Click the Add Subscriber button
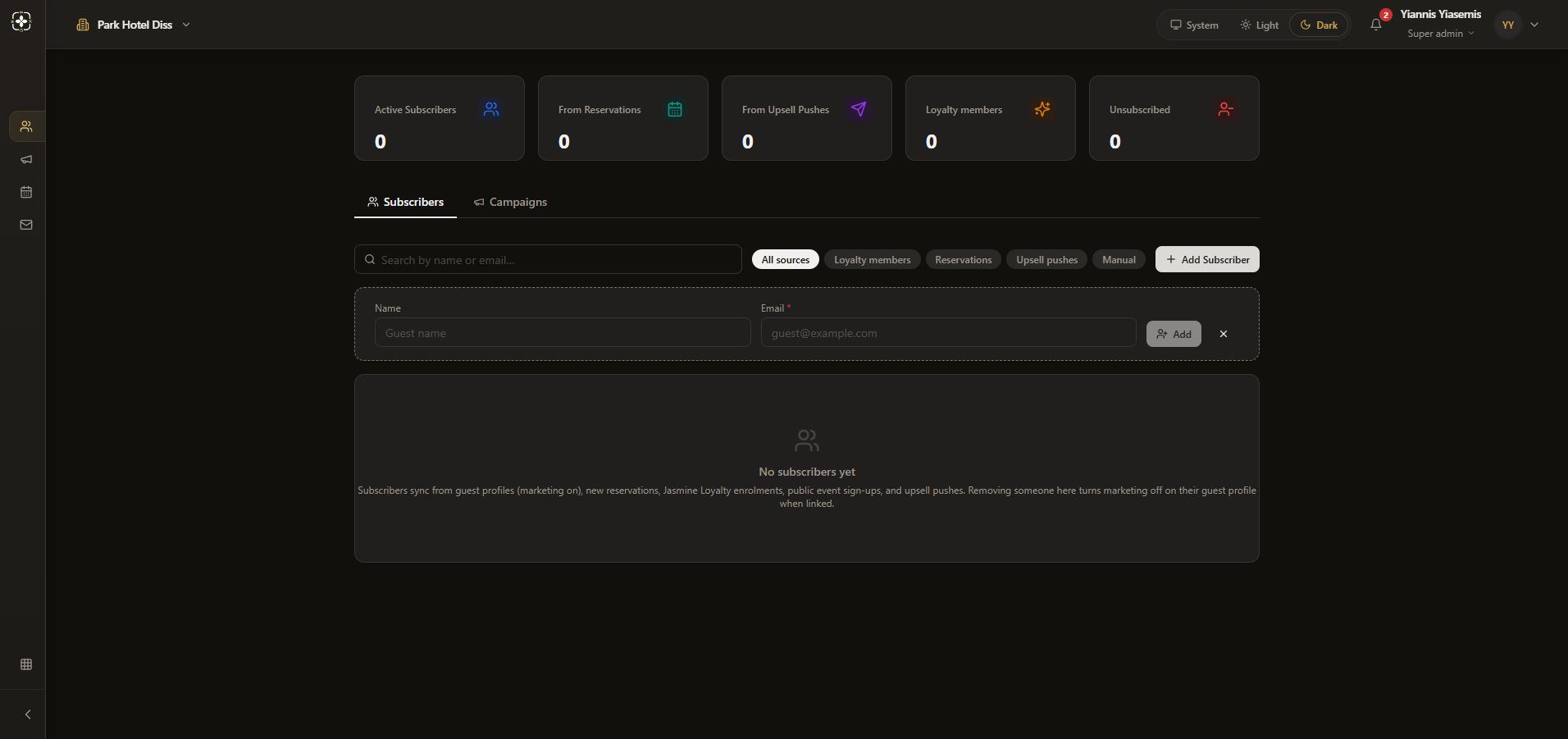 click(x=1207, y=259)
